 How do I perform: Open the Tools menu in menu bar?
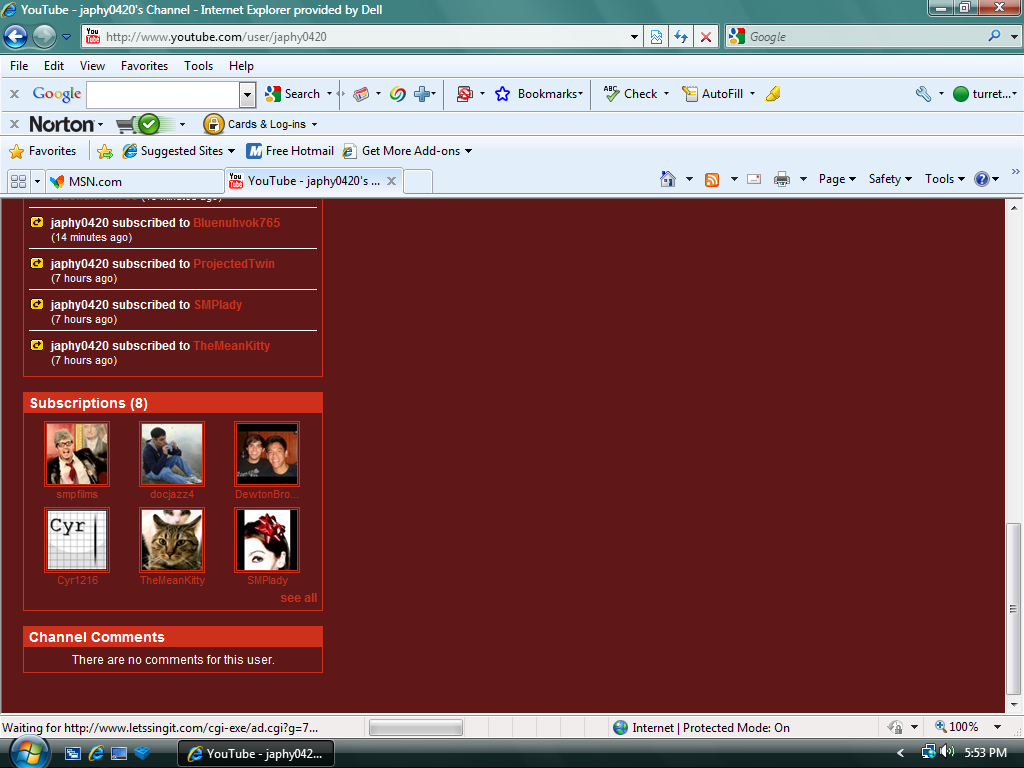[199, 66]
